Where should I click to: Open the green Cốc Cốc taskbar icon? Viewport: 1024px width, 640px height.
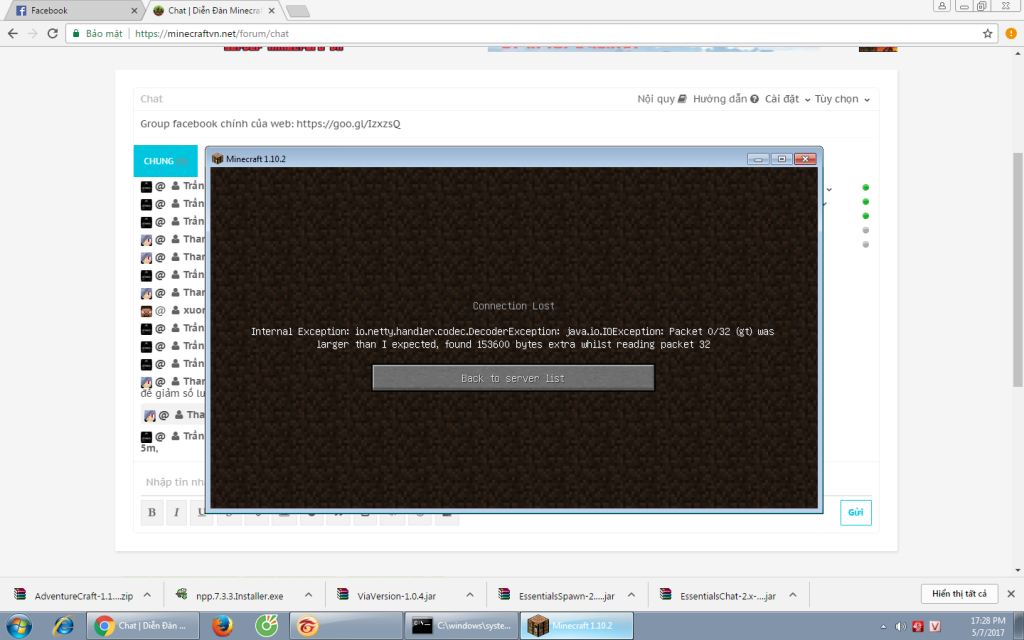point(266,626)
